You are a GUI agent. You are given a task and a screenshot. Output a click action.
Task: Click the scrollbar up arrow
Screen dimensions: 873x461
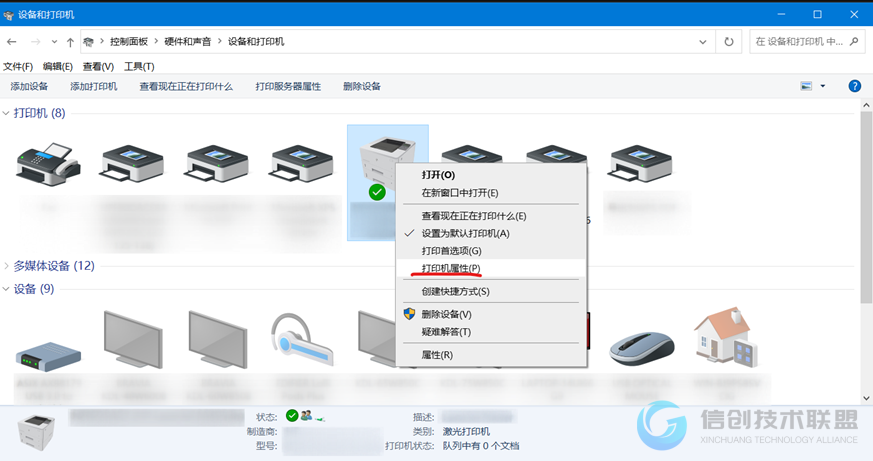866,105
